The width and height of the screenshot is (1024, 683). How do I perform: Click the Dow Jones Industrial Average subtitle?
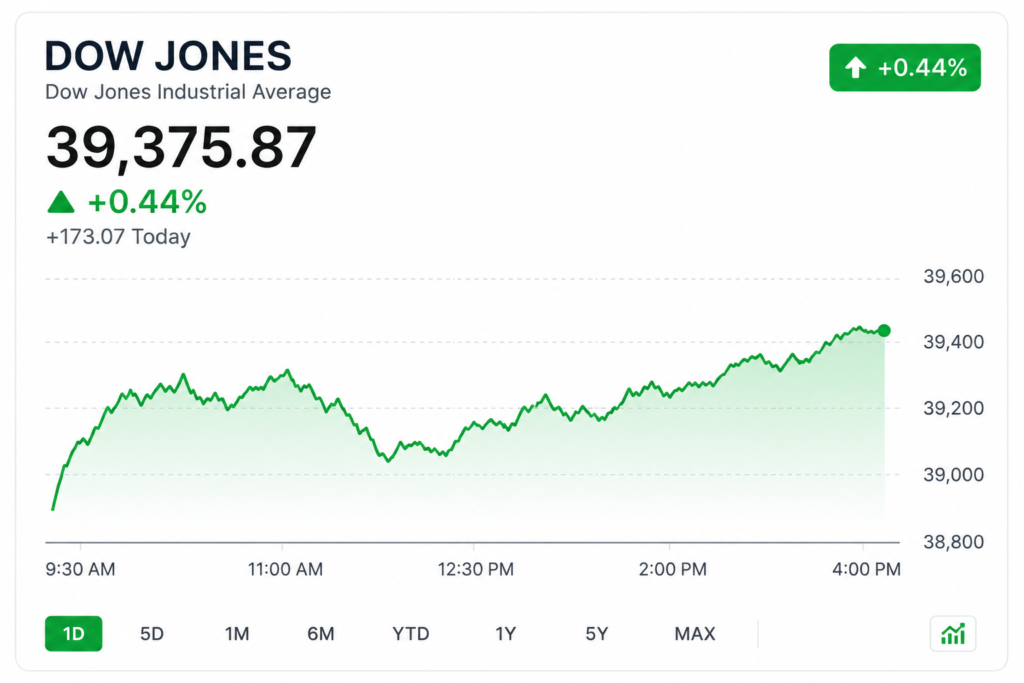click(x=188, y=91)
